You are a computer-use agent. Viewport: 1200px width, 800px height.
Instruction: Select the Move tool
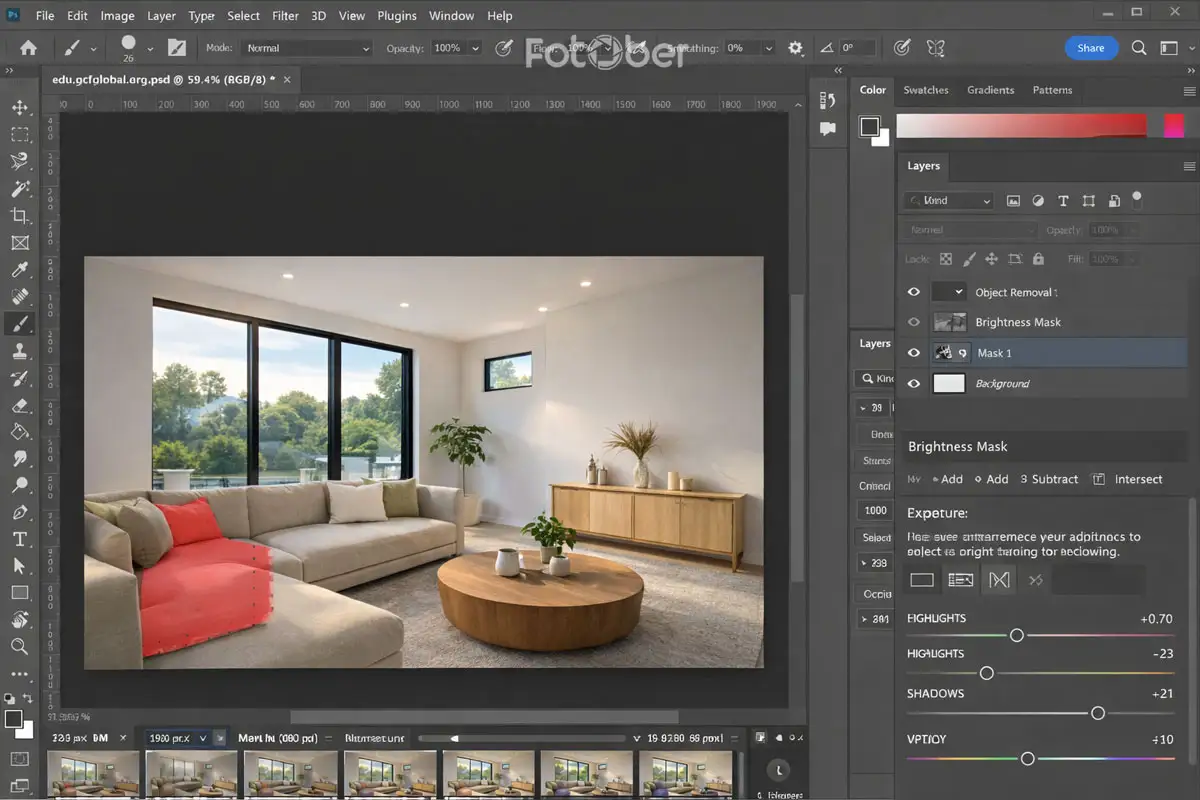click(19, 107)
